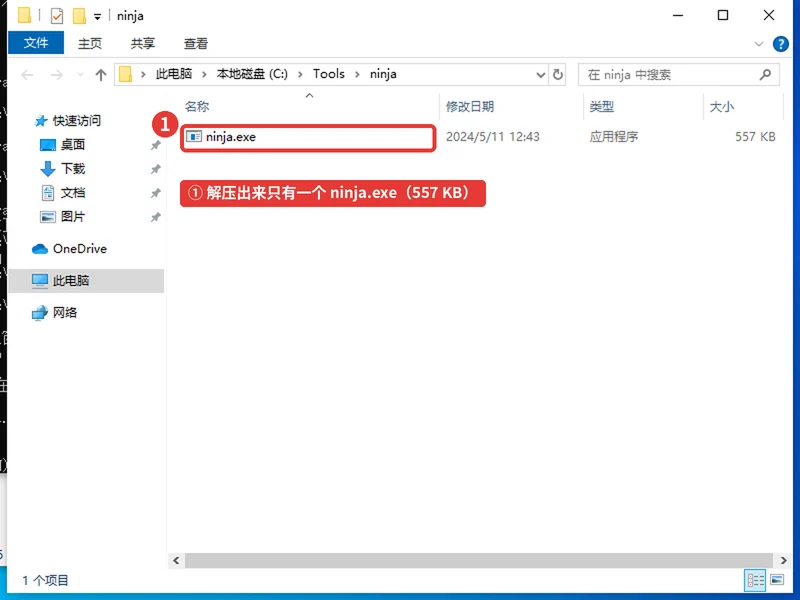800x600 pixels.
Task: Click the Properties quick access toolbar icon
Action: pyautogui.click(x=57, y=16)
